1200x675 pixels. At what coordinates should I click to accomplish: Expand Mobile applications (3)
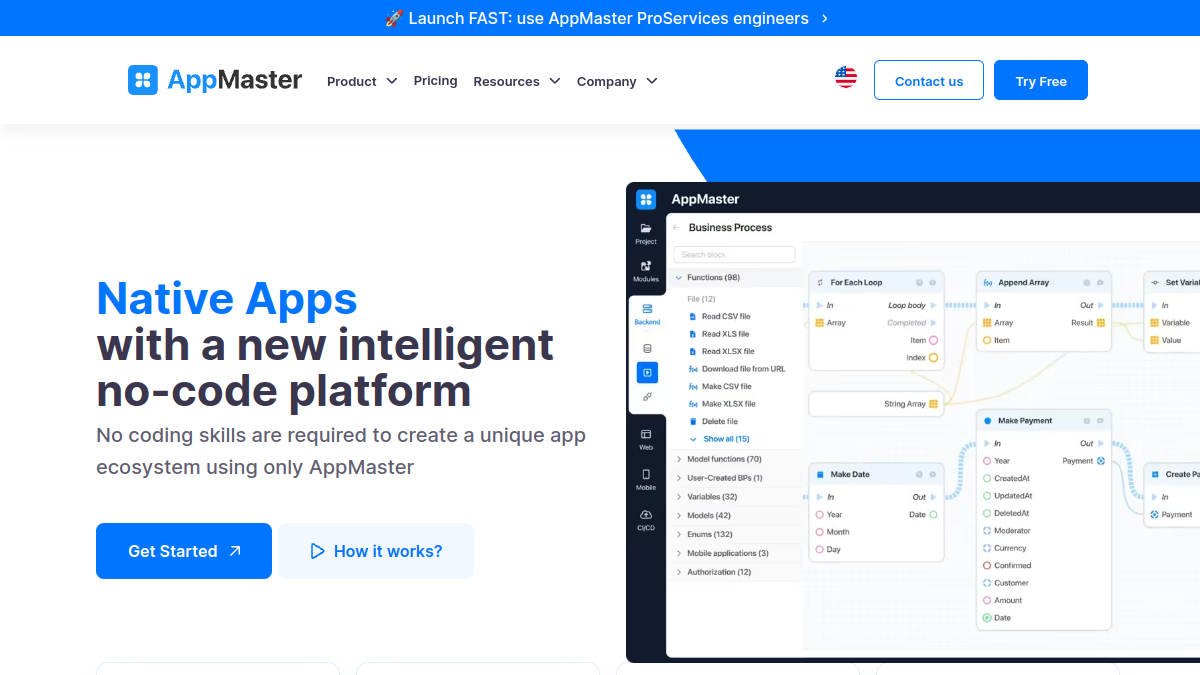point(736,553)
